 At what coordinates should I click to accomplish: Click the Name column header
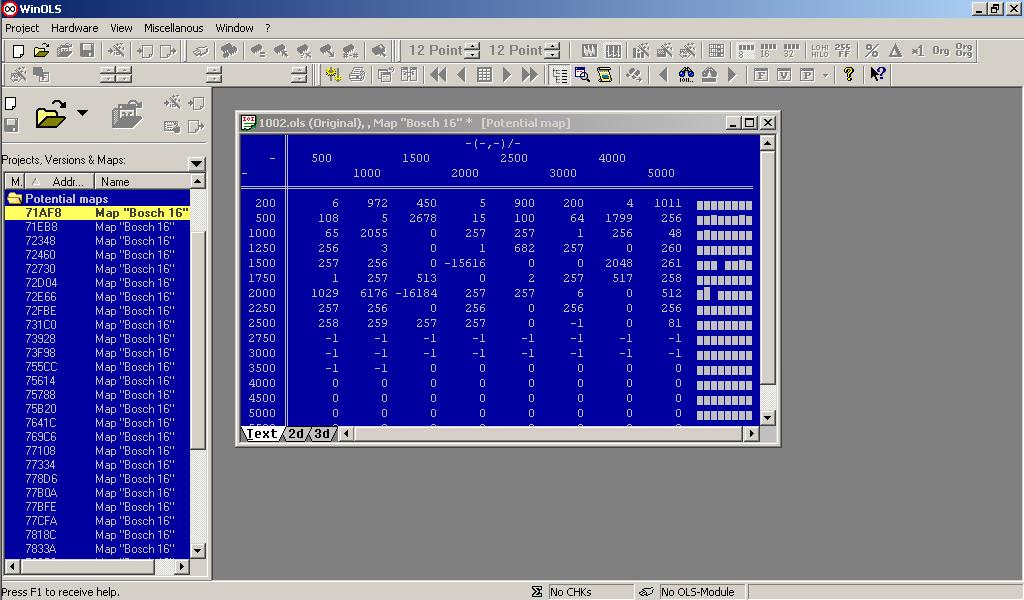(x=142, y=182)
